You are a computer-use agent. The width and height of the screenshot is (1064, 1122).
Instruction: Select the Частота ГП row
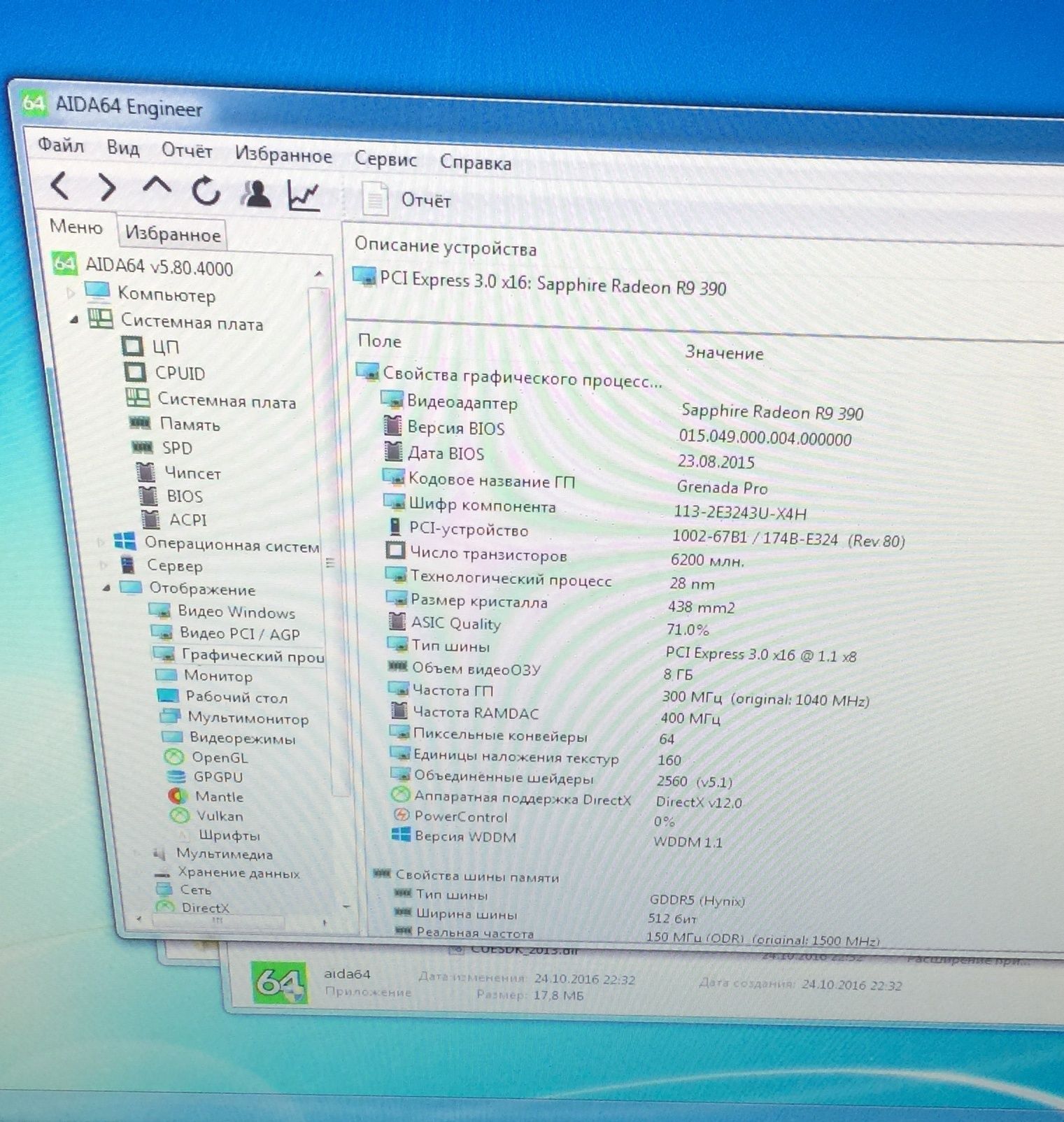630,694
